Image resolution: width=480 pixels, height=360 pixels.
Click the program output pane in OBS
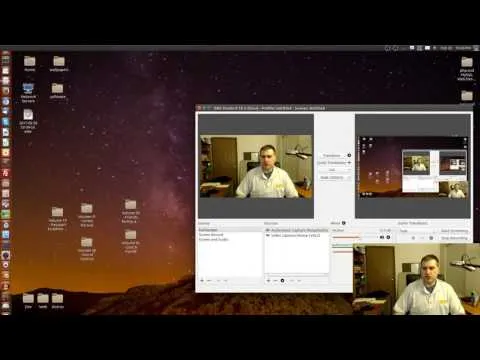click(413, 166)
